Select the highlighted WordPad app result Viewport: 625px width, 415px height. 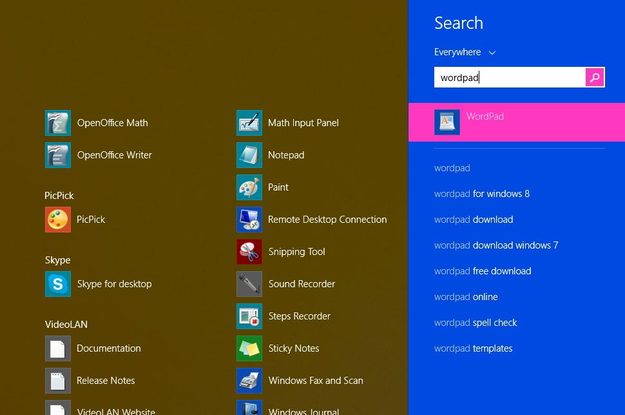coord(517,122)
